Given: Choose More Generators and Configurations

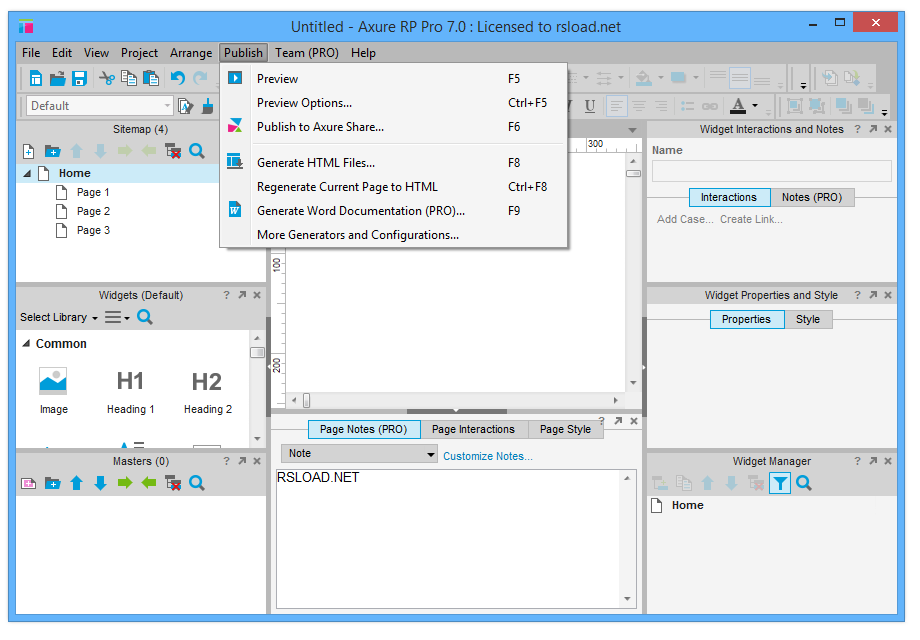Looking at the screenshot, I should tap(394, 235).
